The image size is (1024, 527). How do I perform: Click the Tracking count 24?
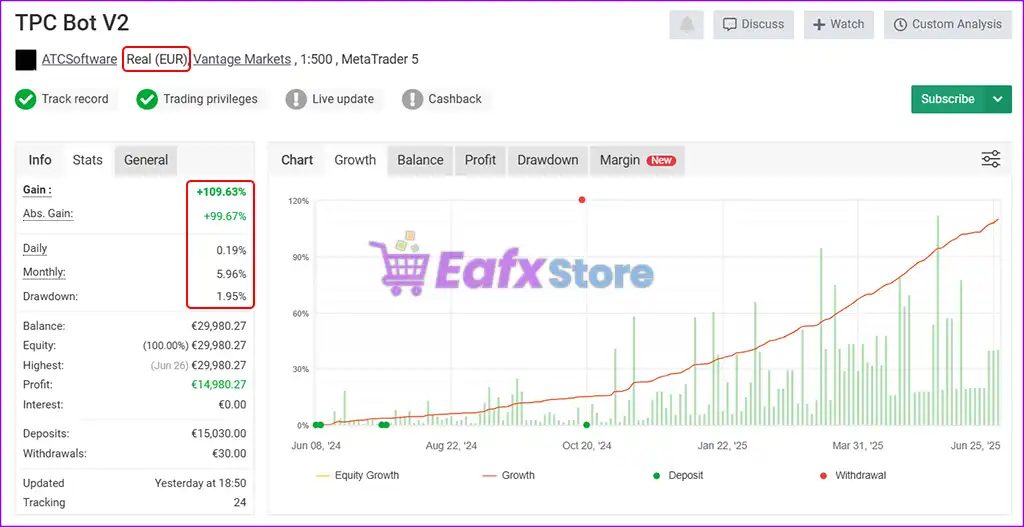click(240, 503)
